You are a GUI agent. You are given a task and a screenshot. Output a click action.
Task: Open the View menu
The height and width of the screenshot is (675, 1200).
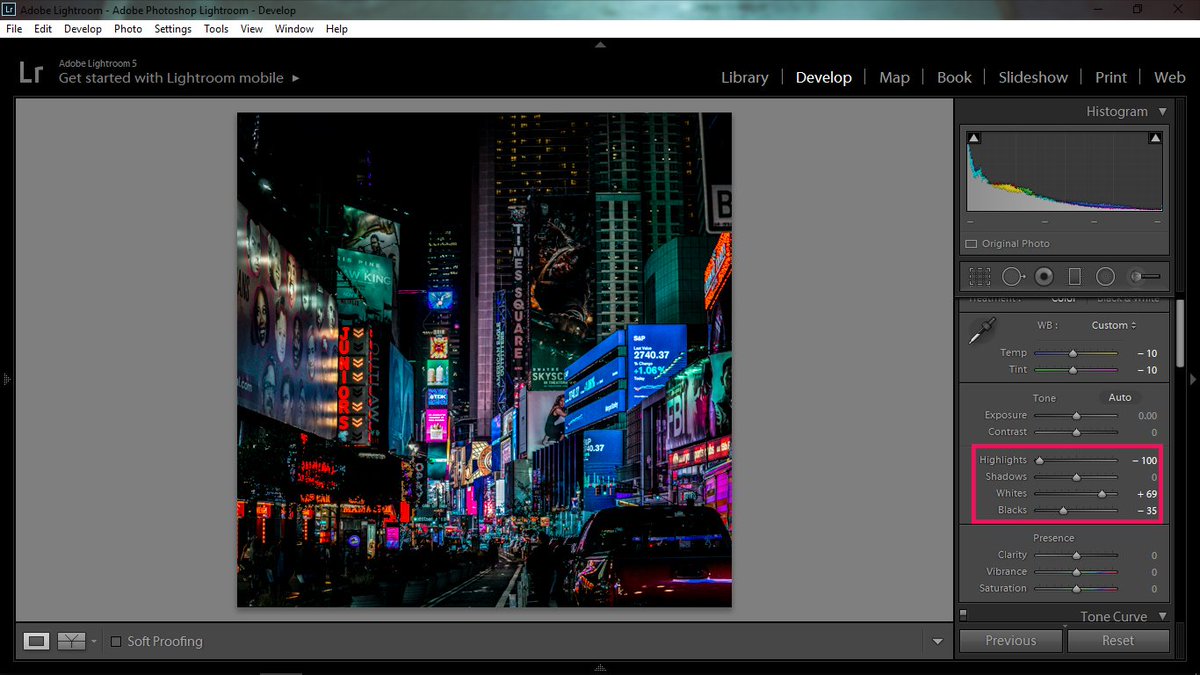coord(252,29)
